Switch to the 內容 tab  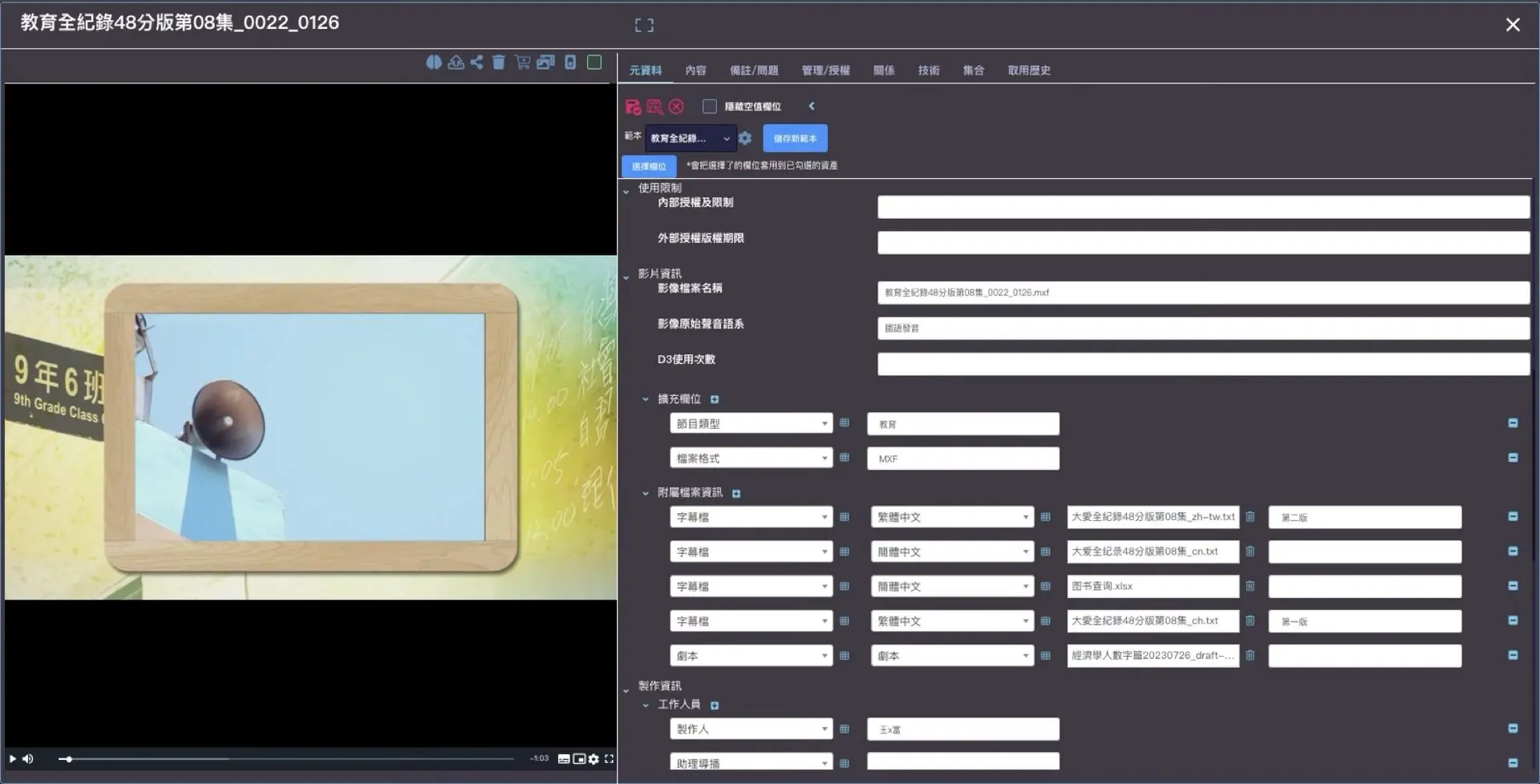[695, 71]
